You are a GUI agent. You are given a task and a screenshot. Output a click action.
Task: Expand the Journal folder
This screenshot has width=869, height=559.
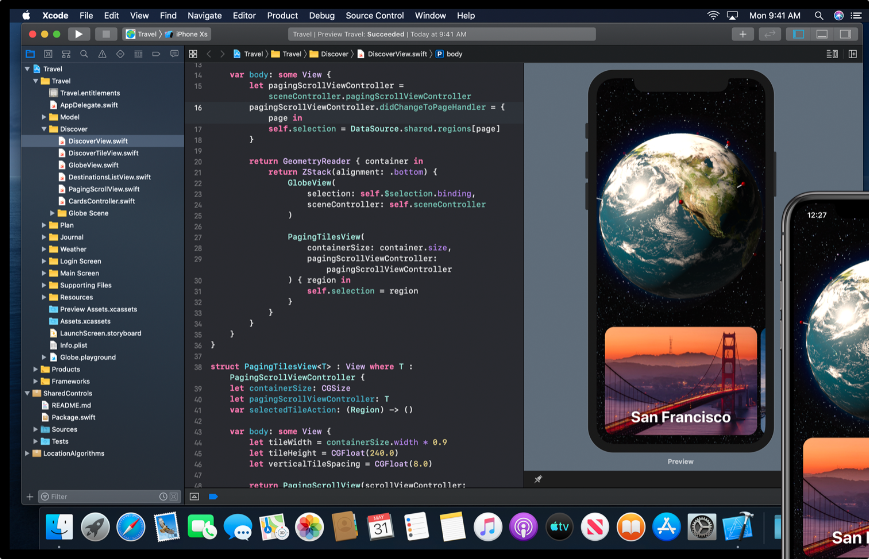[44, 237]
